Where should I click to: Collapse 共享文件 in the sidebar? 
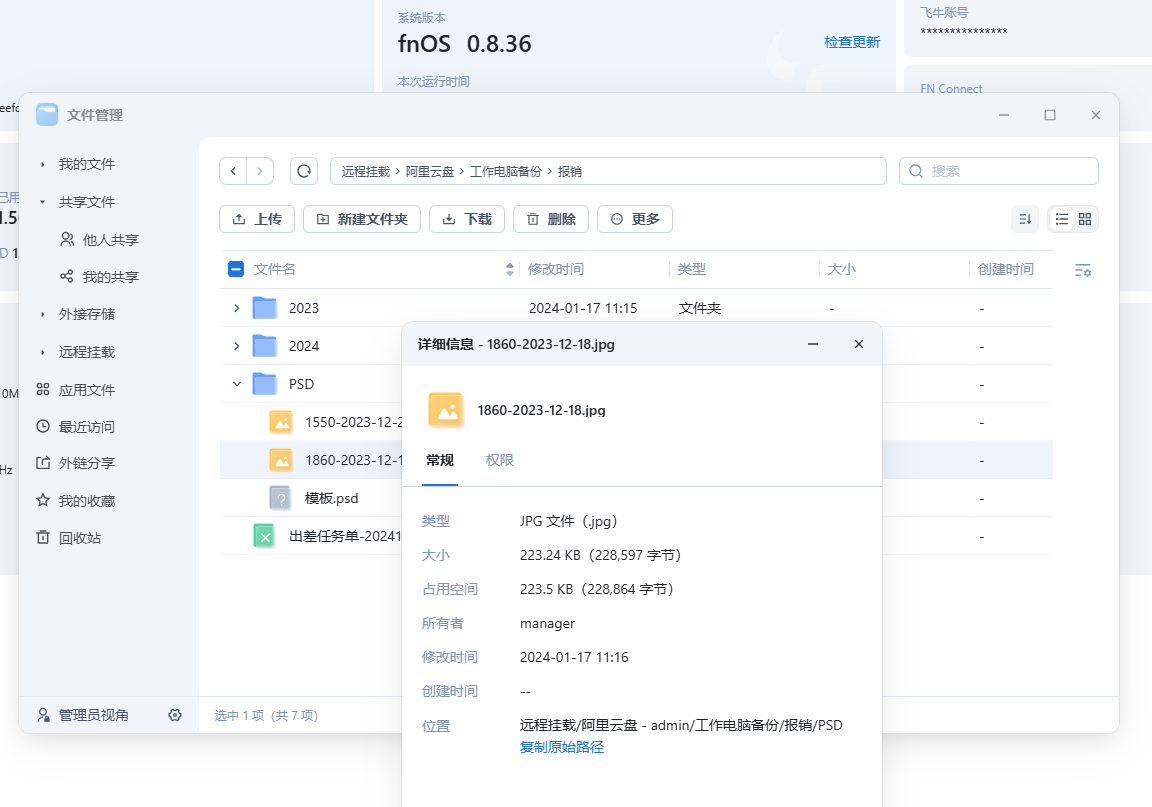[x=43, y=202]
